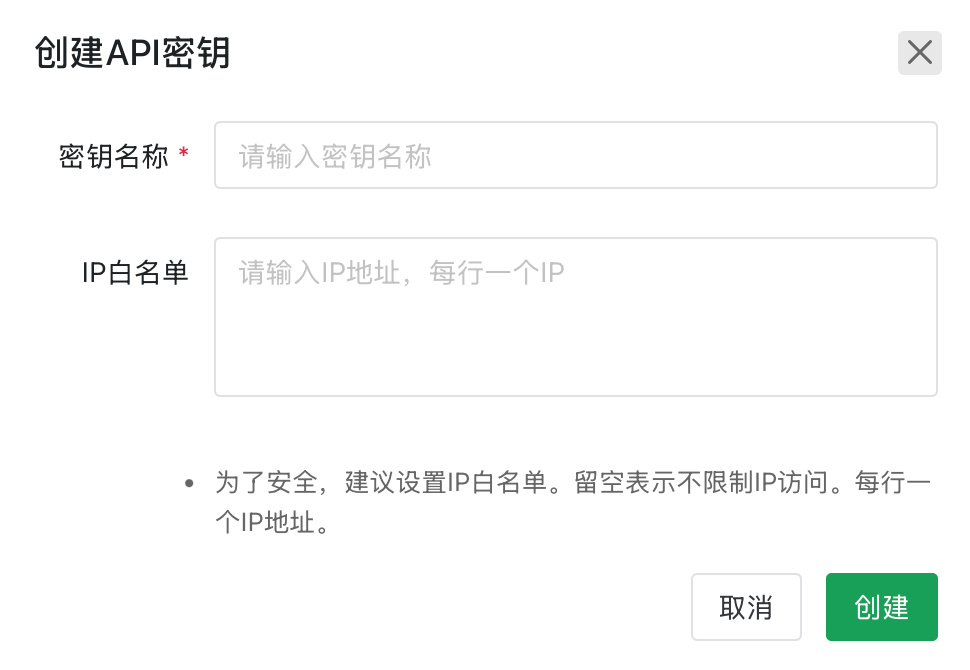This screenshot has height=670, width=970.
Task: Select the IP address entry area
Action: [x=575, y=315]
